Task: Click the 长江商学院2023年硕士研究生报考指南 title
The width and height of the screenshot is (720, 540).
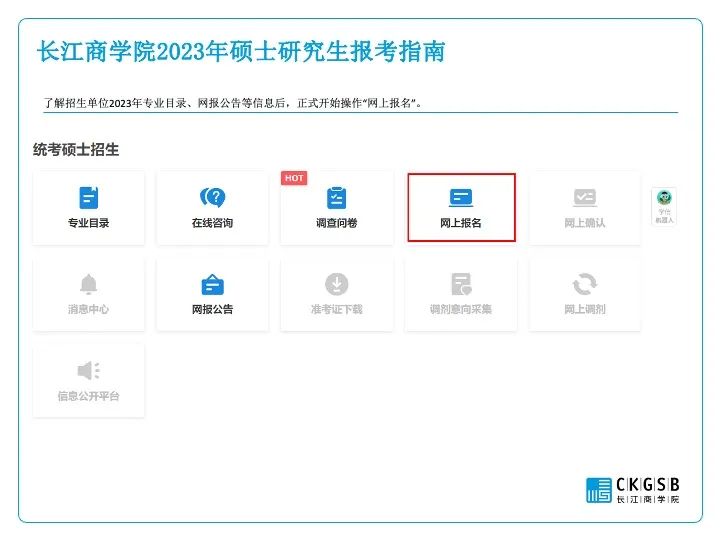Action: 241,51
